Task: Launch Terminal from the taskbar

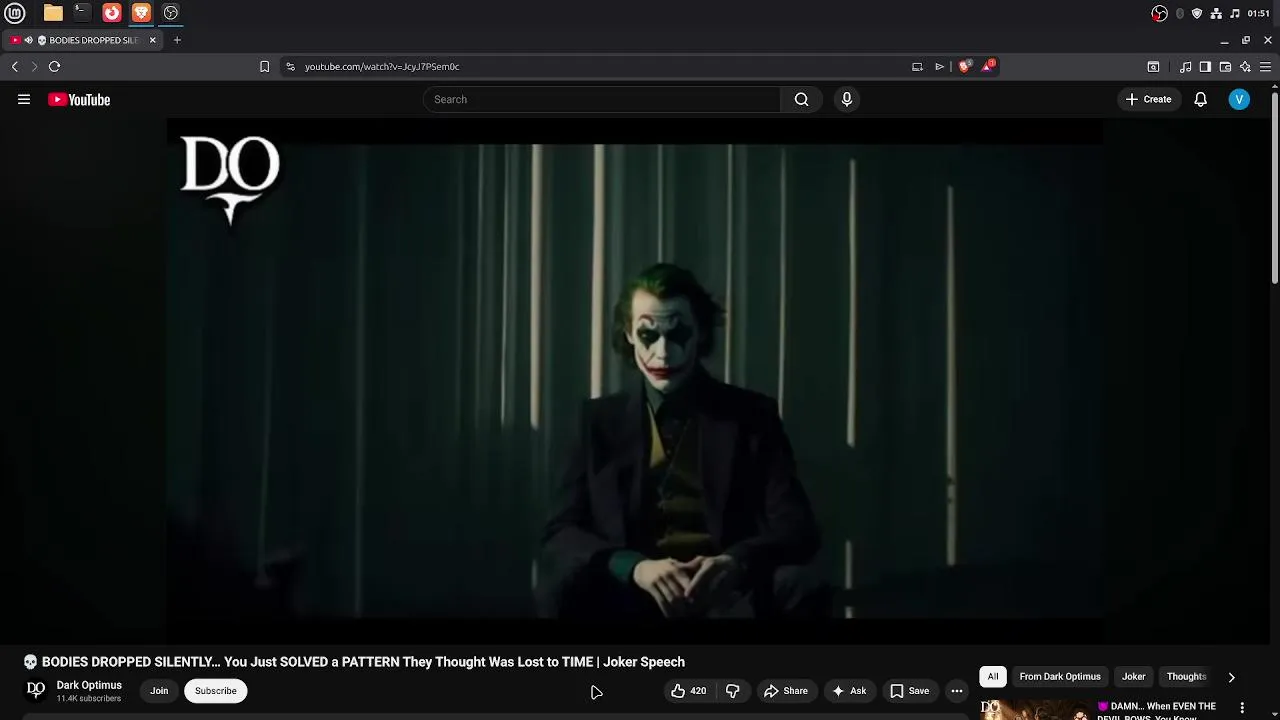Action: click(82, 13)
